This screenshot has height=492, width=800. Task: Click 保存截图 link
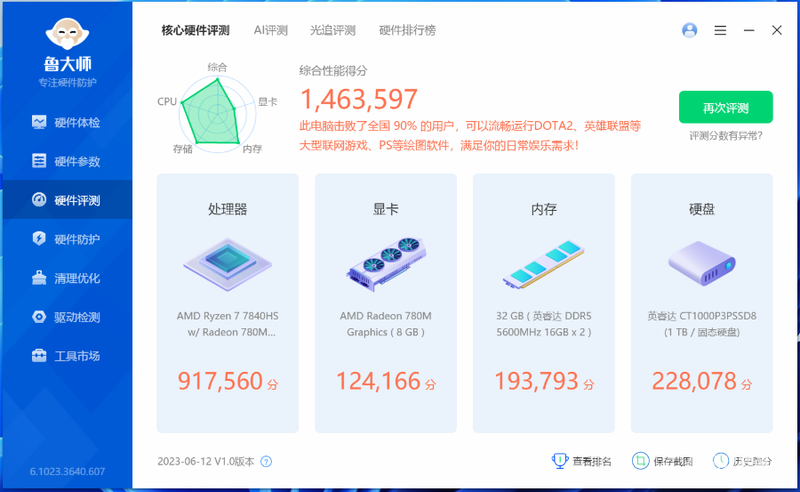pyautogui.click(x=662, y=461)
